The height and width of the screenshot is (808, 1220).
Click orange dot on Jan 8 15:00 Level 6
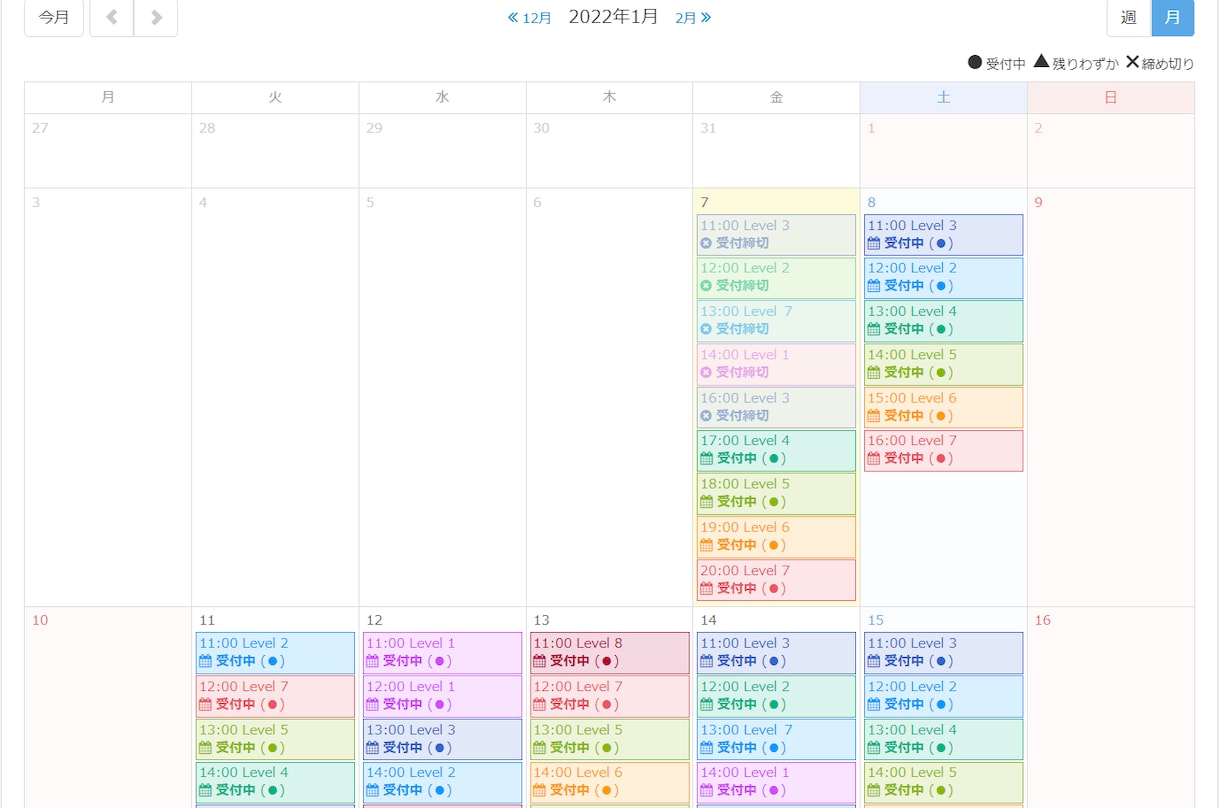pos(940,415)
